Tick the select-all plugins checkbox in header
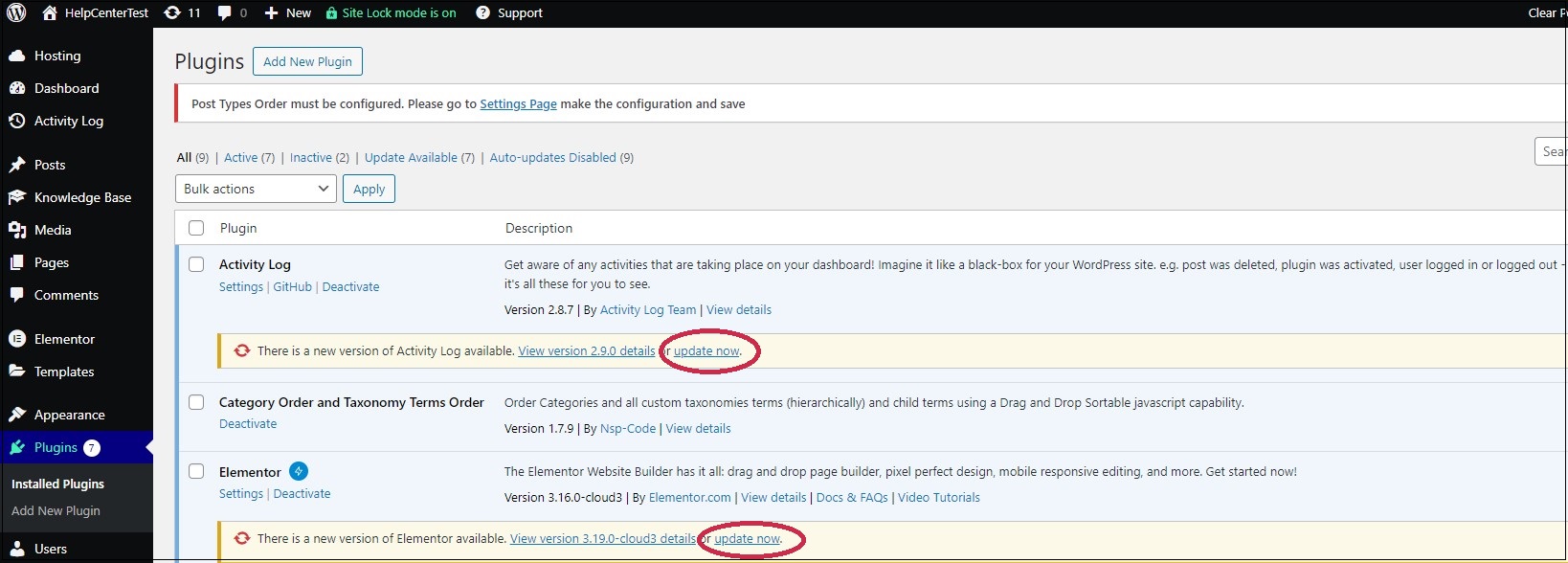This screenshot has height=563, width=1568. tap(196, 228)
